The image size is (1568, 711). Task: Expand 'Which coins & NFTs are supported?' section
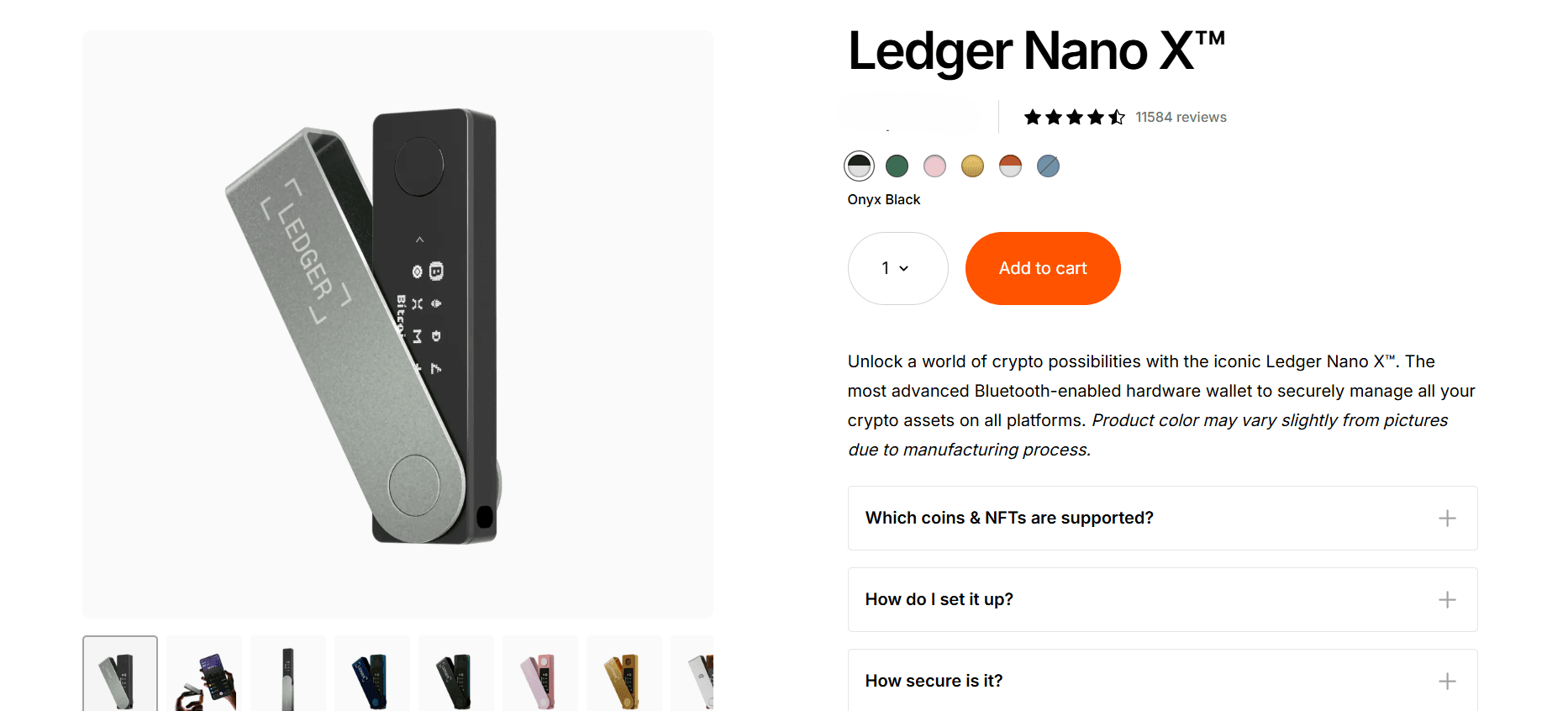click(1009, 519)
